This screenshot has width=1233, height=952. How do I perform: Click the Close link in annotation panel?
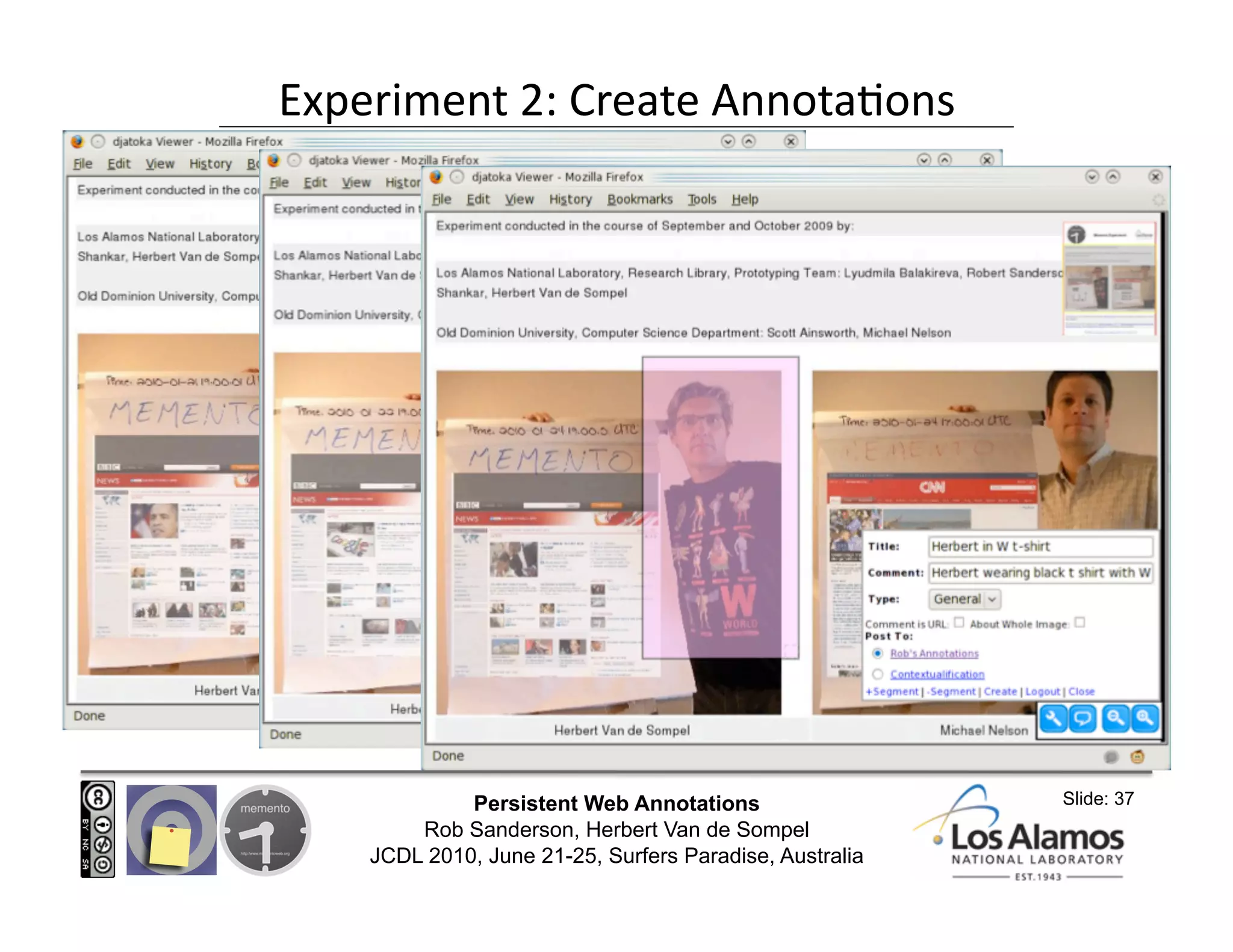1081,692
